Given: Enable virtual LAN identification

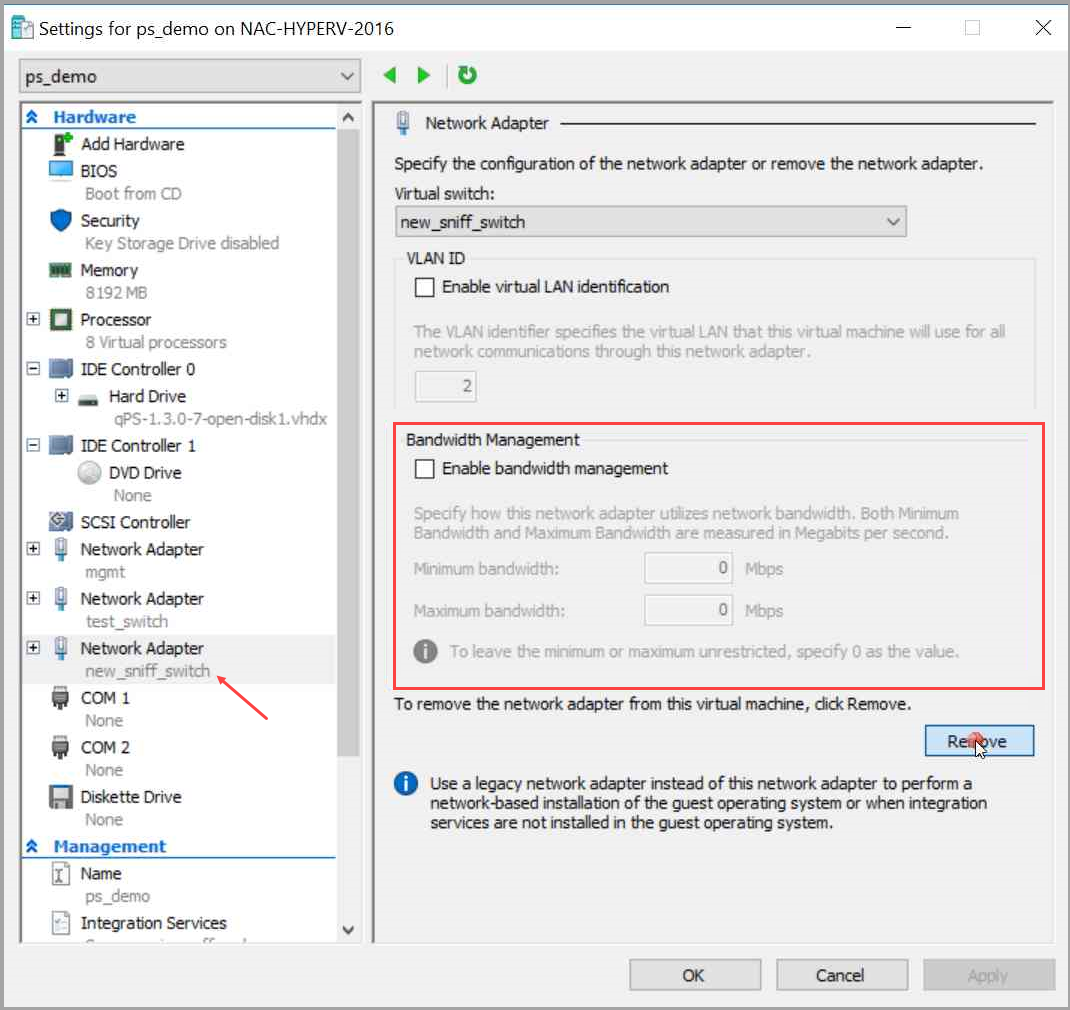Looking at the screenshot, I should click(424, 287).
